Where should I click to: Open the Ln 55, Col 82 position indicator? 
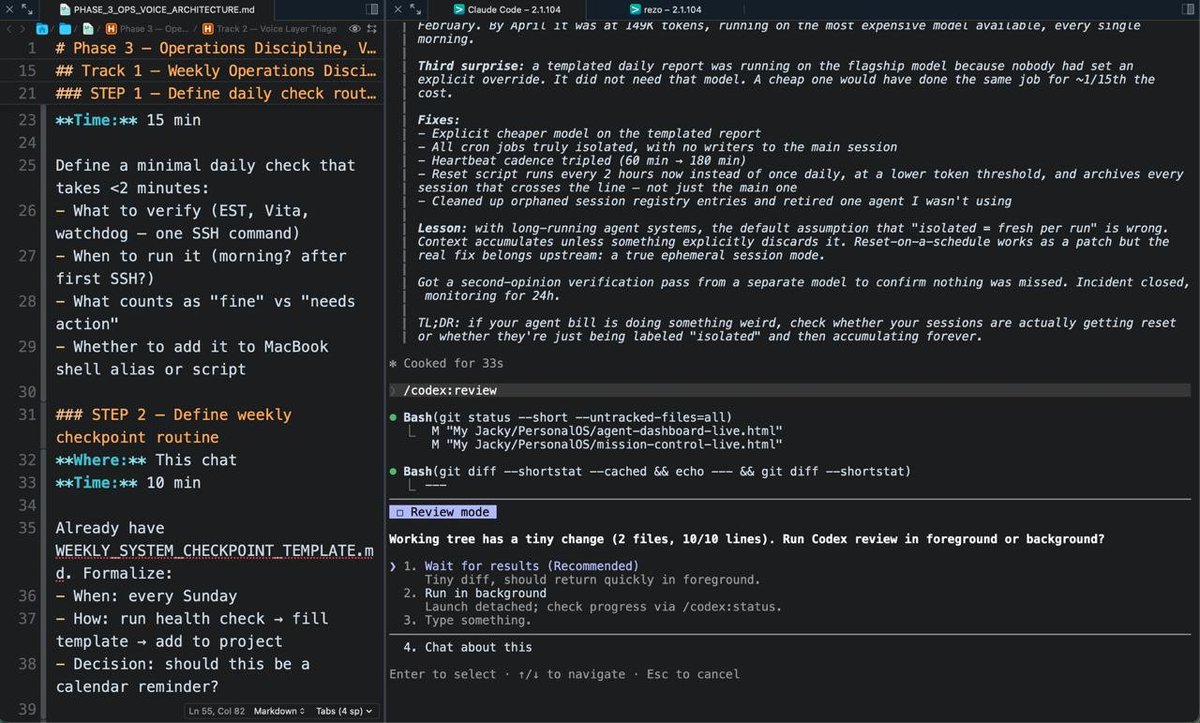(217, 711)
